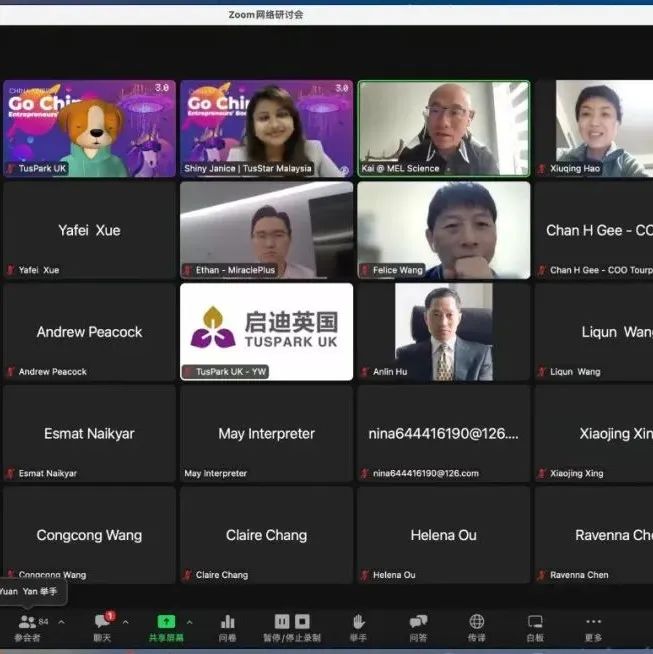Select the Andrew Peacock participant tile
This screenshot has height=654, width=653.
[x=89, y=332]
